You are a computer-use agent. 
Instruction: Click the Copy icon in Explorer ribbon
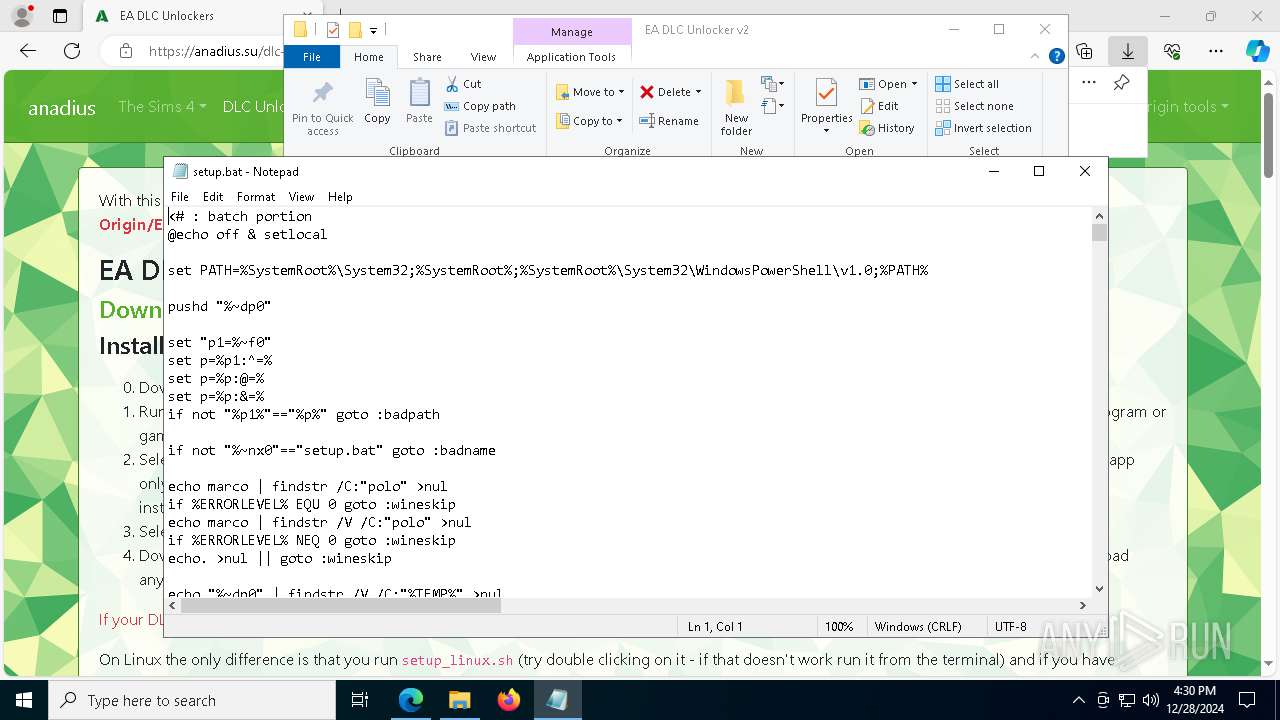click(x=377, y=101)
